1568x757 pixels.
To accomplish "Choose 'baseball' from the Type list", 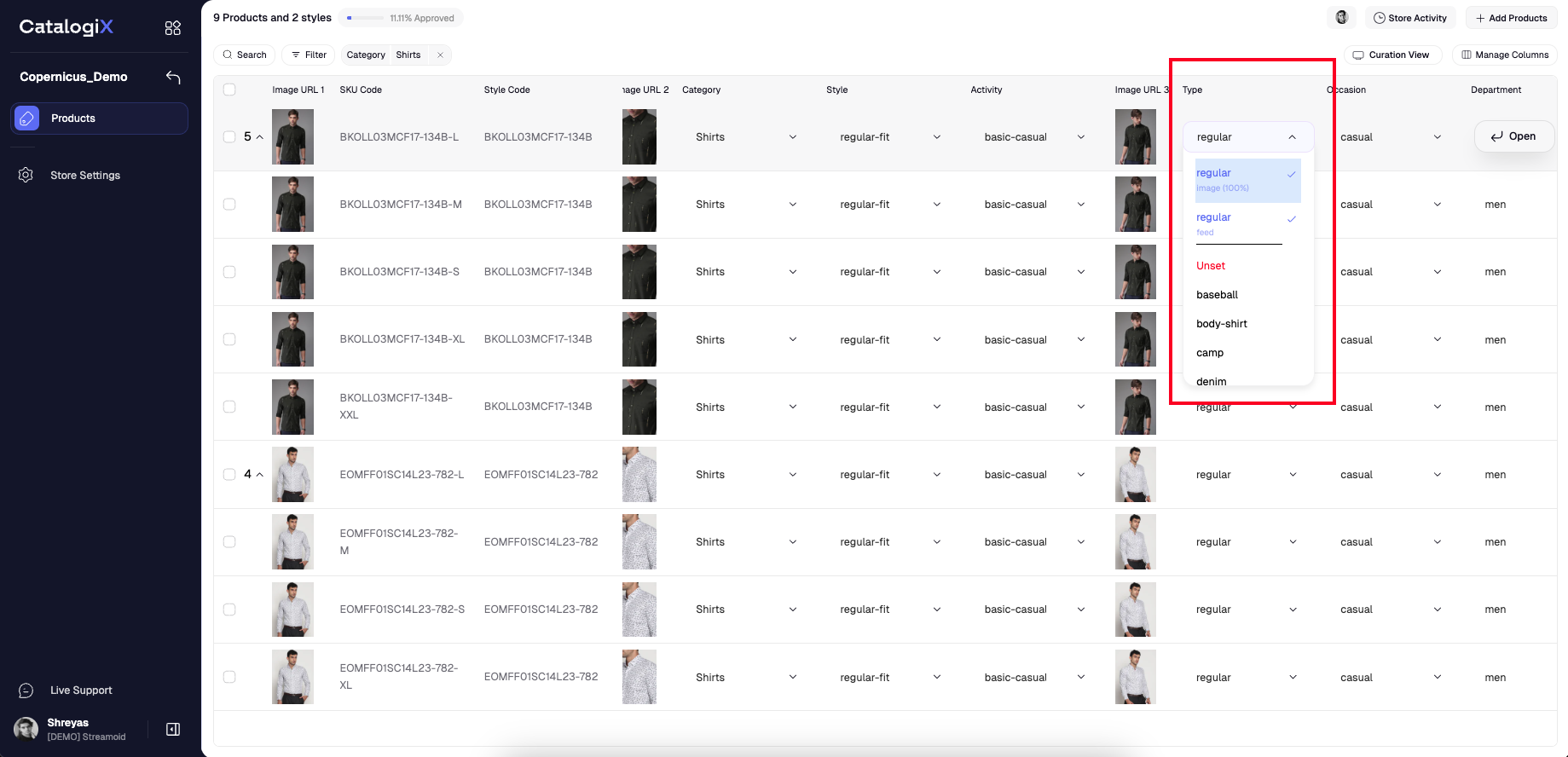I will tap(1217, 295).
